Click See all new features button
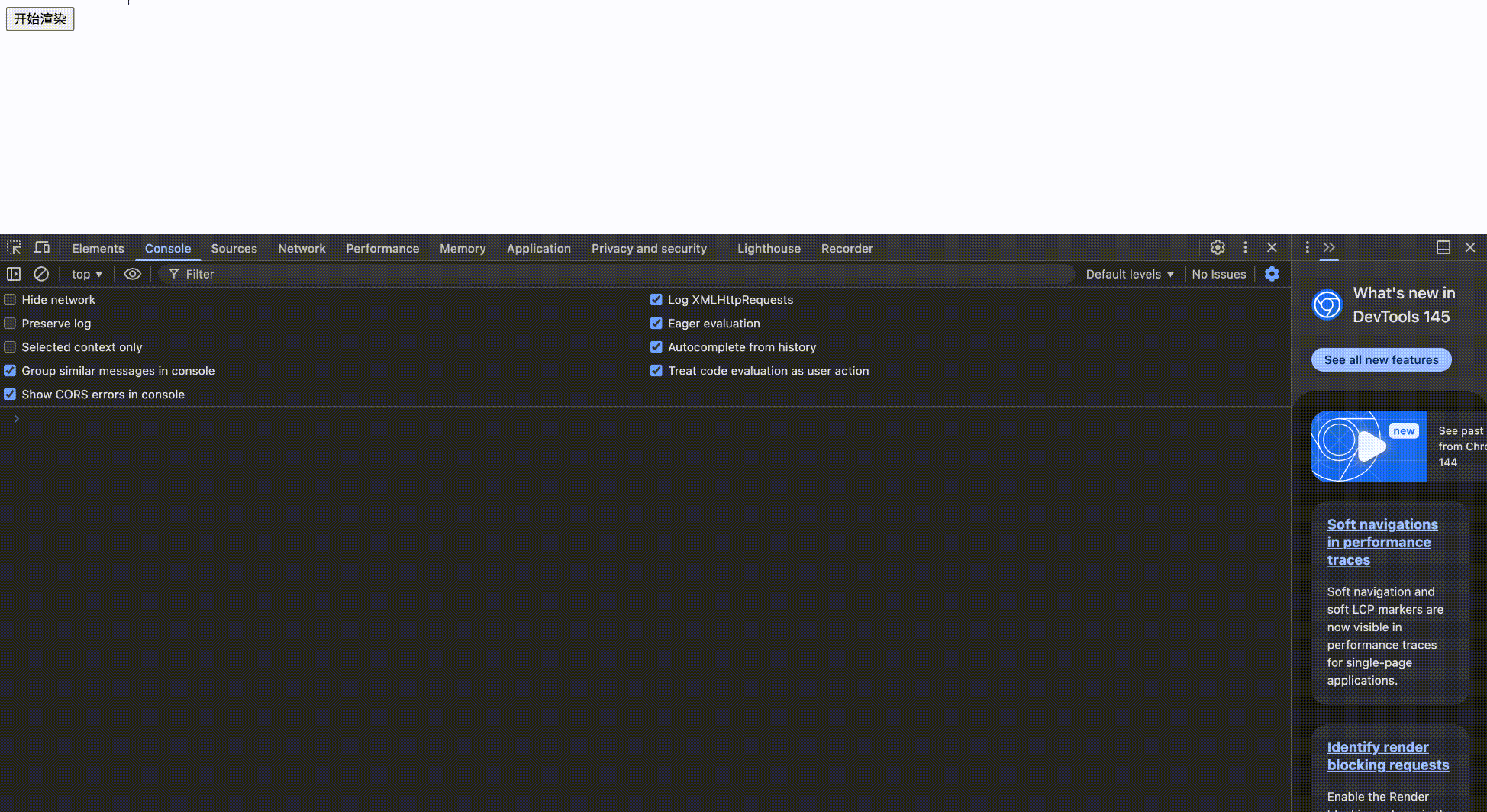 pyautogui.click(x=1381, y=359)
